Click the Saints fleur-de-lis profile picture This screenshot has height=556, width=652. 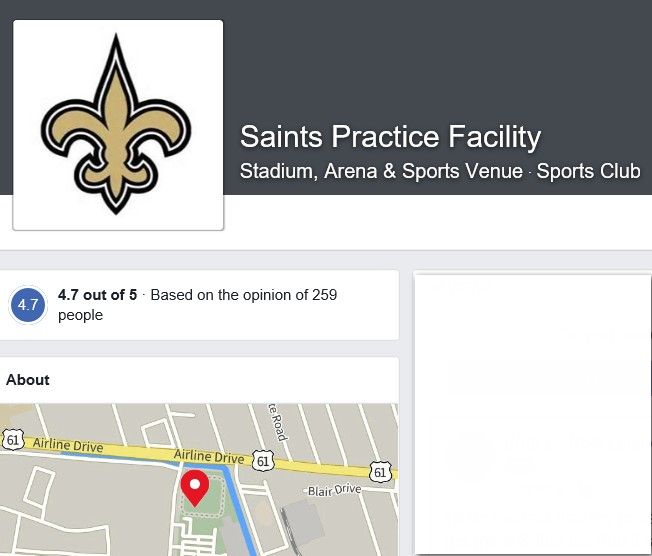click(118, 125)
